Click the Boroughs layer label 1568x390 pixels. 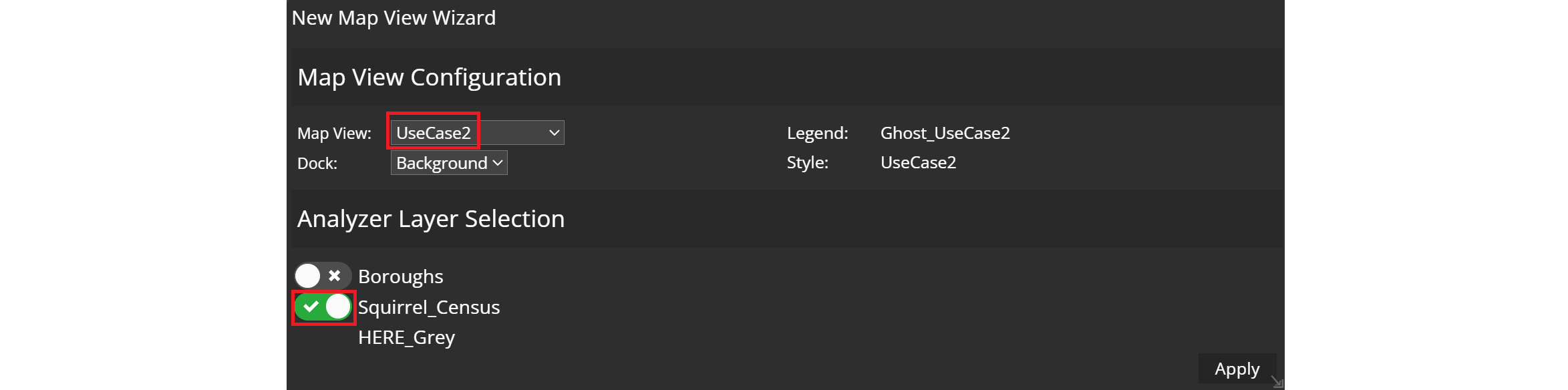(x=400, y=276)
